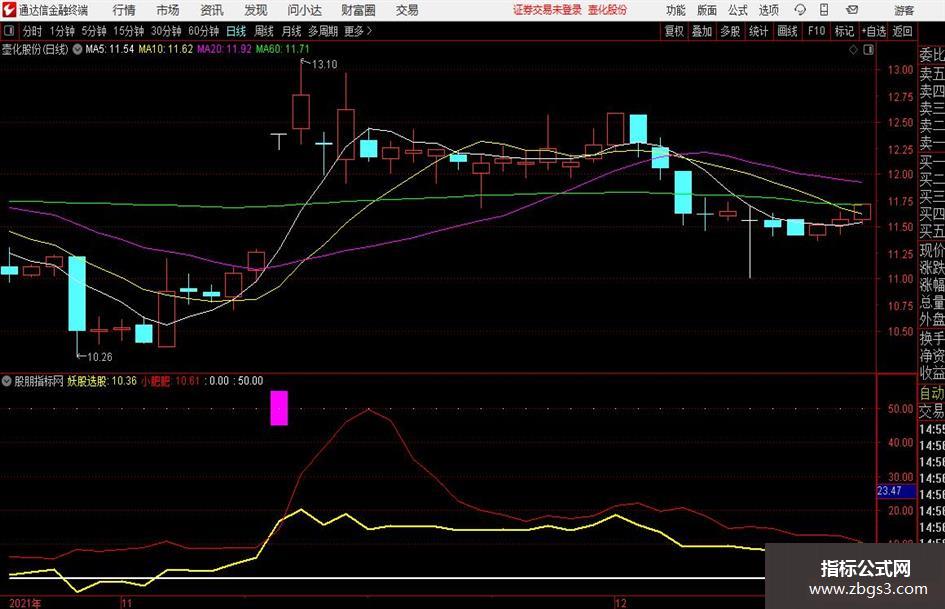Open the 发现 menu
This screenshot has height=609, width=945.
[256, 10]
